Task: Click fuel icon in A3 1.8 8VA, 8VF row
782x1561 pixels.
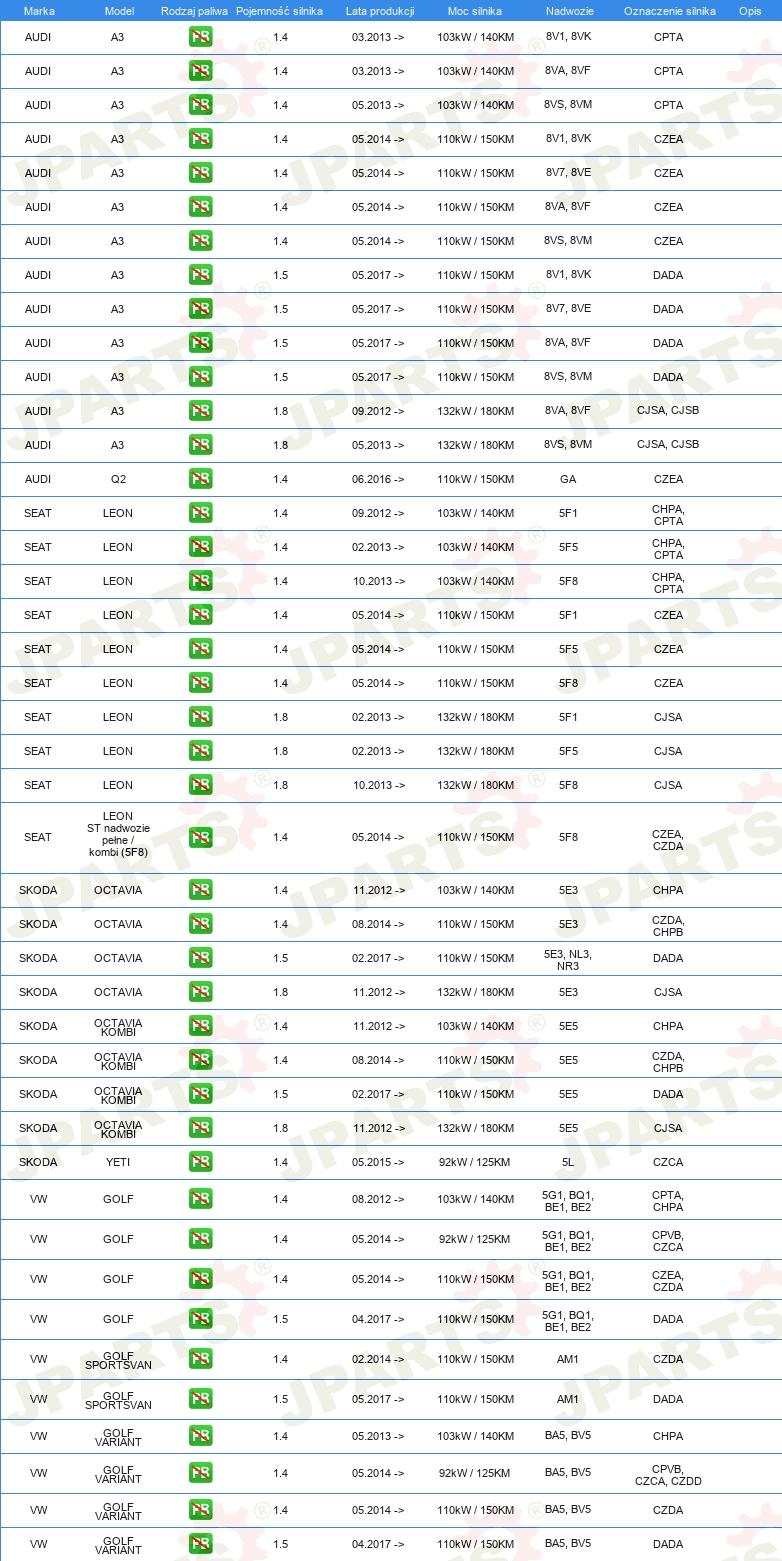Action: tap(200, 411)
